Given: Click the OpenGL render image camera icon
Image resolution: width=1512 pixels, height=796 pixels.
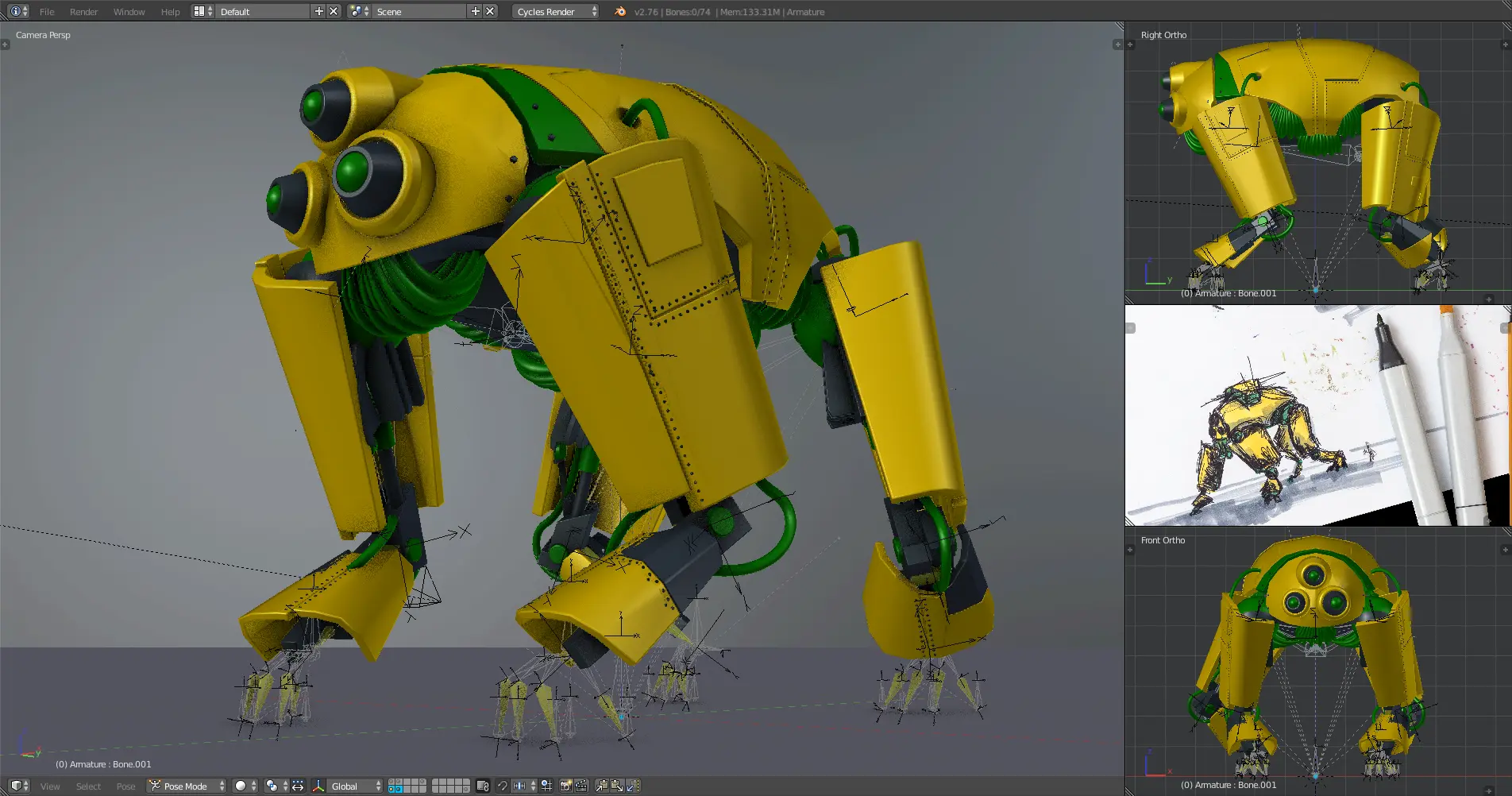Looking at the screenshot, I should pos(566,786).
